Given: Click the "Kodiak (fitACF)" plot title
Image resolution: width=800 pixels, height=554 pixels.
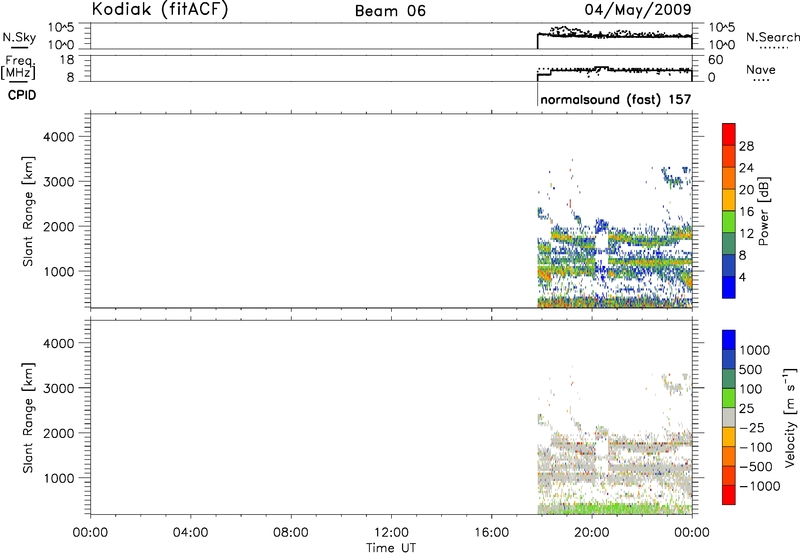Looking at the screenshot, I should 160,9.
